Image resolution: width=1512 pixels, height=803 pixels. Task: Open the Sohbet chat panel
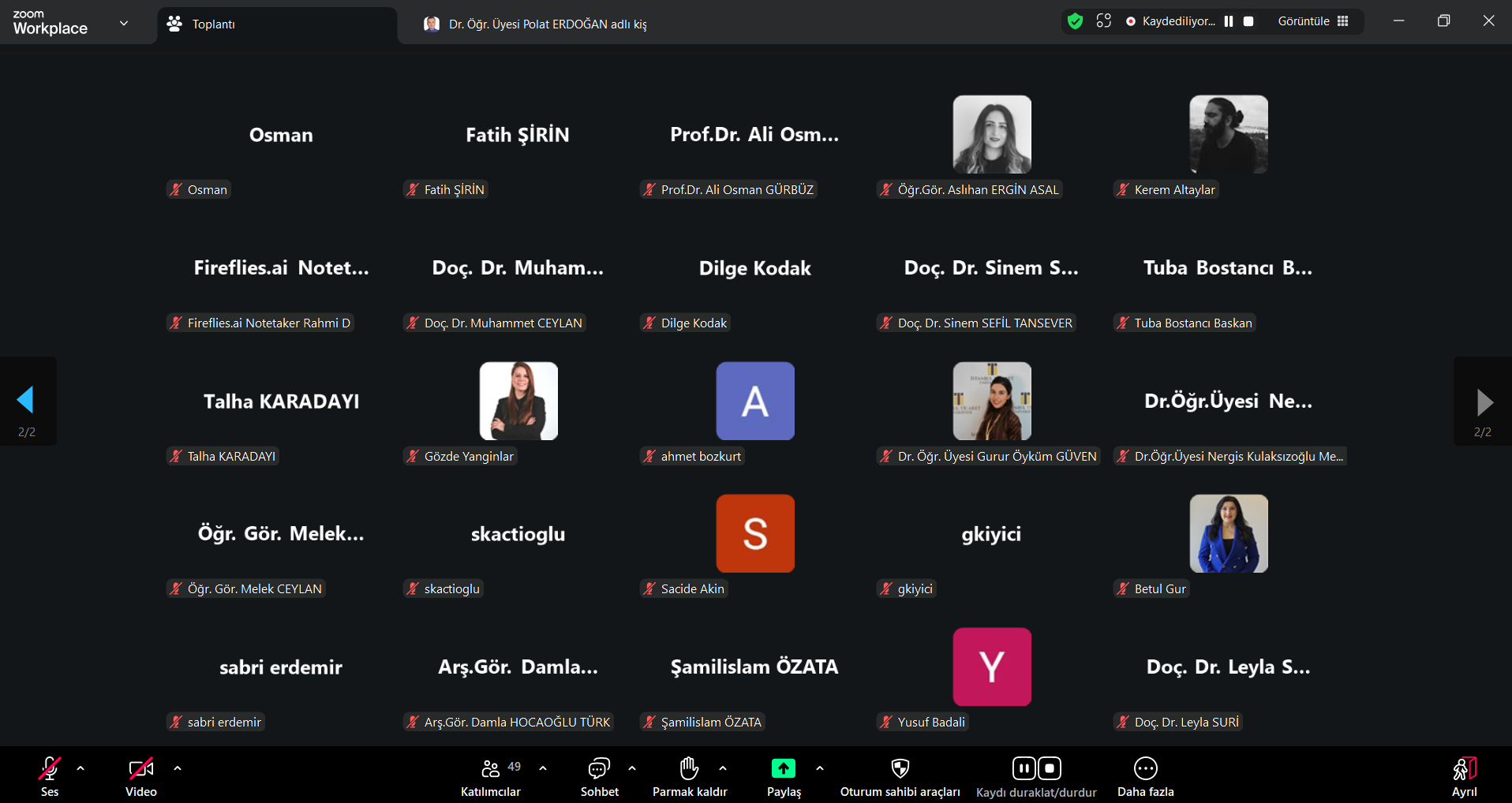pyautogui.click(x=599, y=769)
